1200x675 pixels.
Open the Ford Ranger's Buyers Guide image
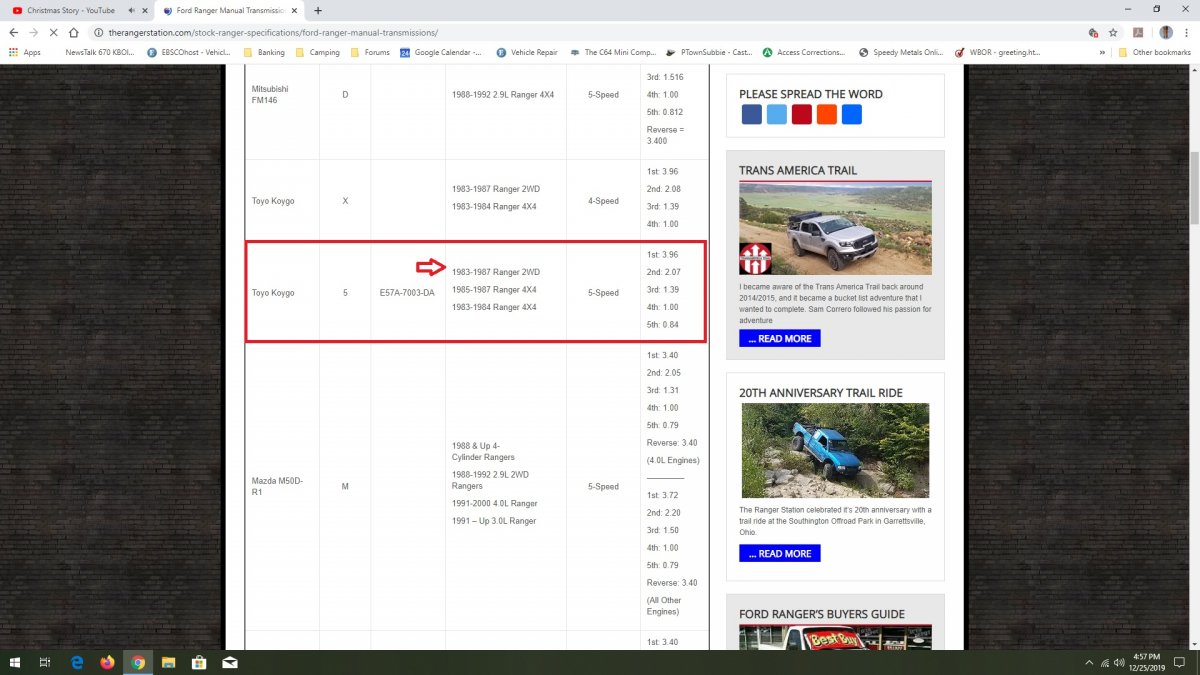835,637
